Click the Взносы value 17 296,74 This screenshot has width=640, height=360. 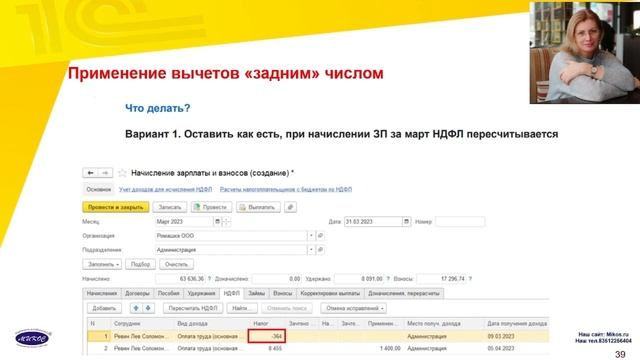pos(441,279)
